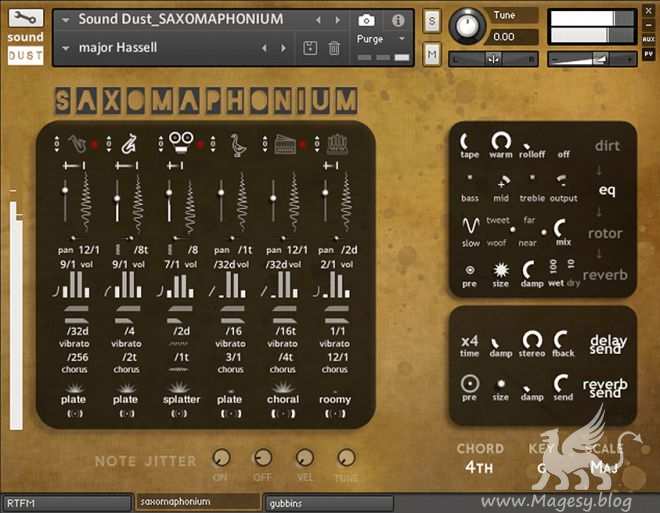This screenshot has width=660, height=513.
Task: Toggle red dot beside owl-face icon
Action: pyautogui.click(x=201, y=145)
